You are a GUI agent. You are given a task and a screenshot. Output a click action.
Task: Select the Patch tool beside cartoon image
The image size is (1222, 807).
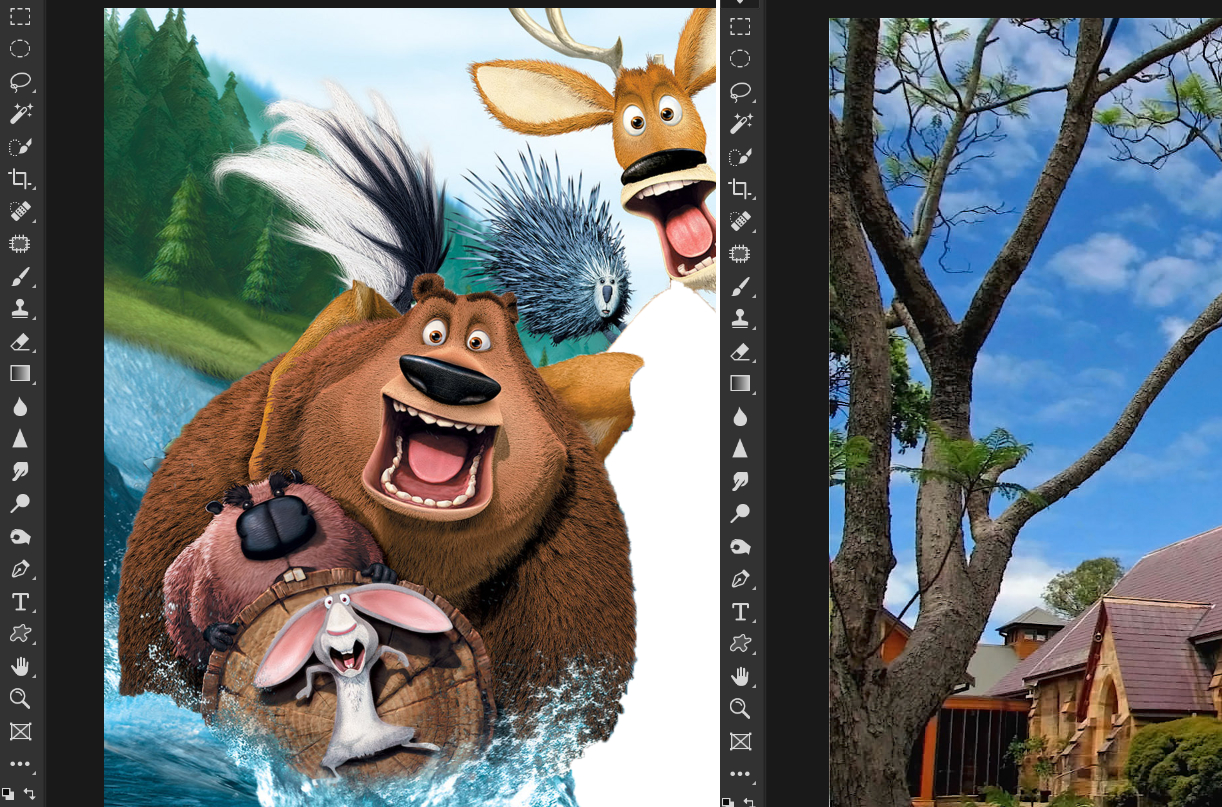(20, 244)
